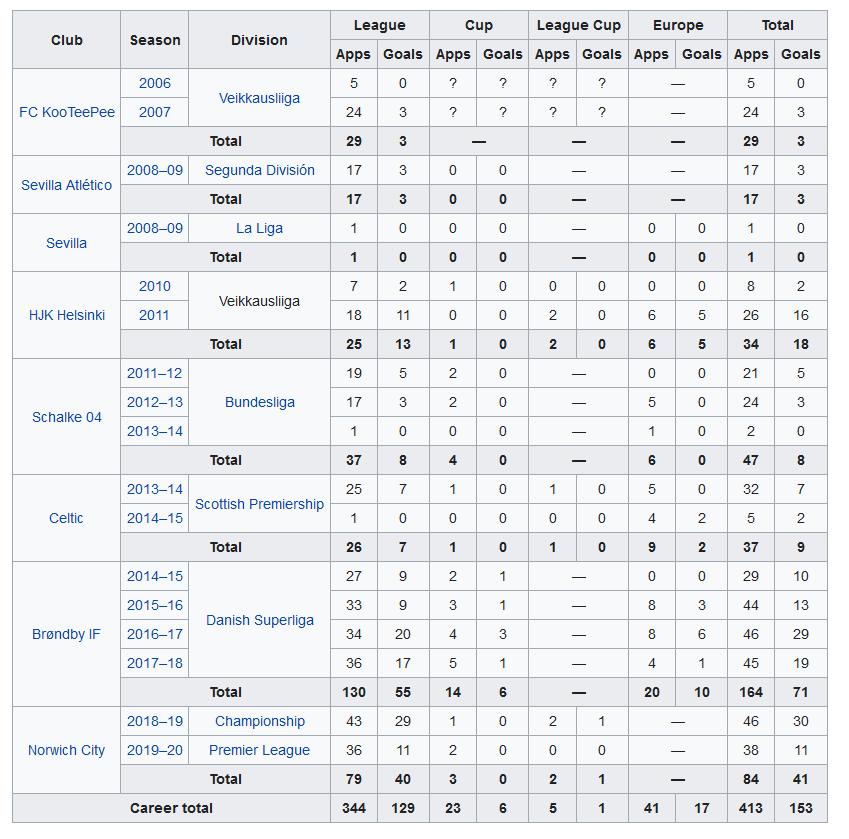Open the 2015–16 season link
Viewport: 849px width, 839px height.
[155, 605]
